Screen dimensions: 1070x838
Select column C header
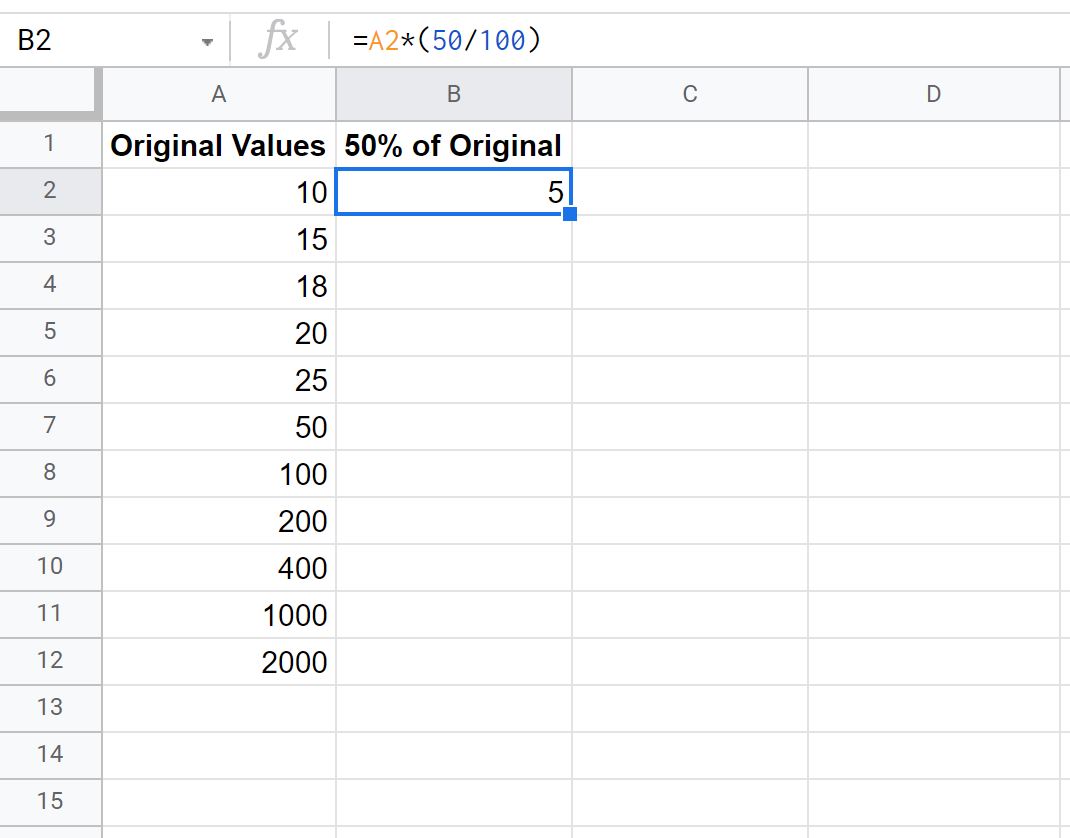click(x=690, y=94)
